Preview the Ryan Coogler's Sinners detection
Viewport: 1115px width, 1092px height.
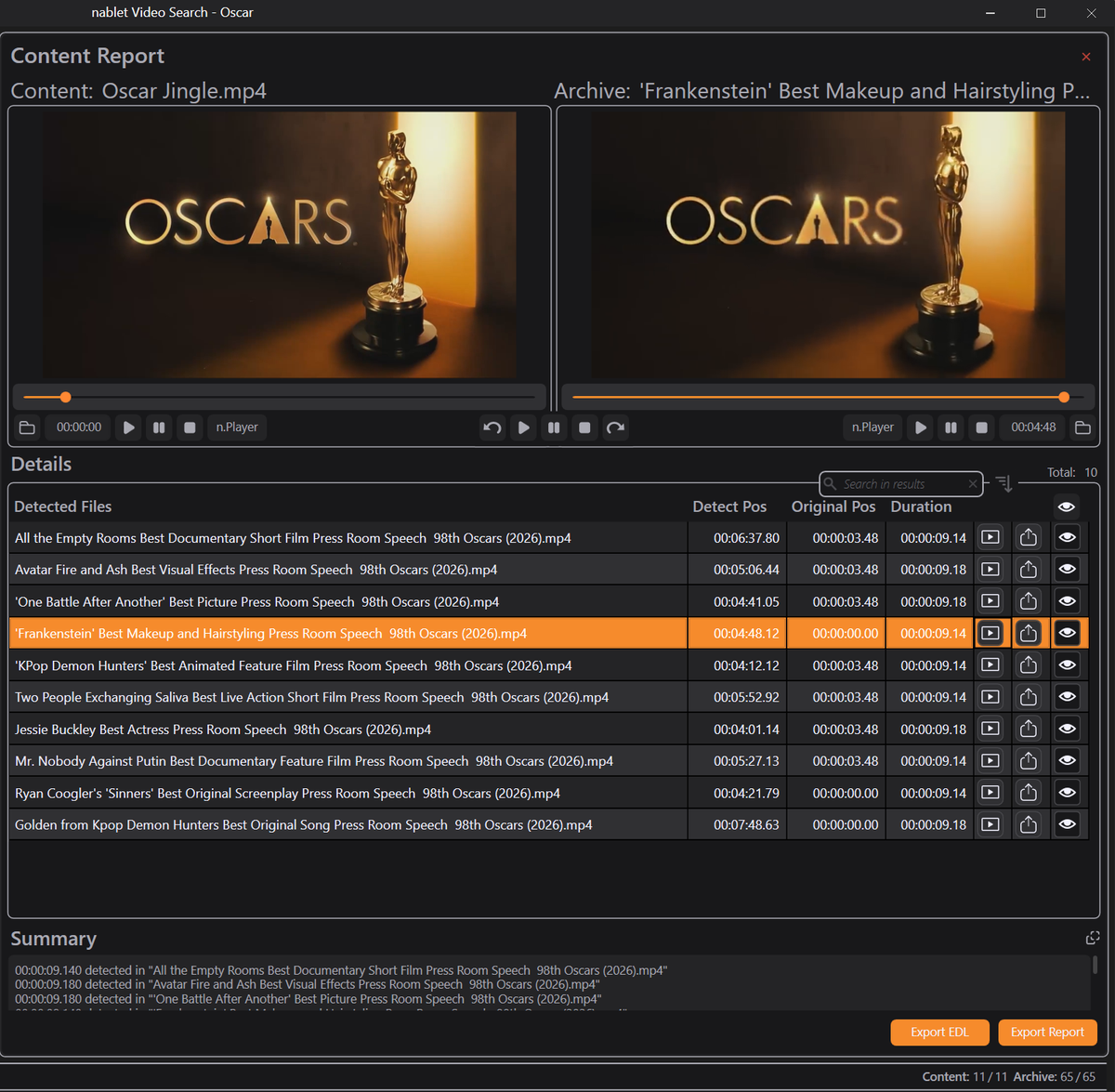[x=991, y=793]
